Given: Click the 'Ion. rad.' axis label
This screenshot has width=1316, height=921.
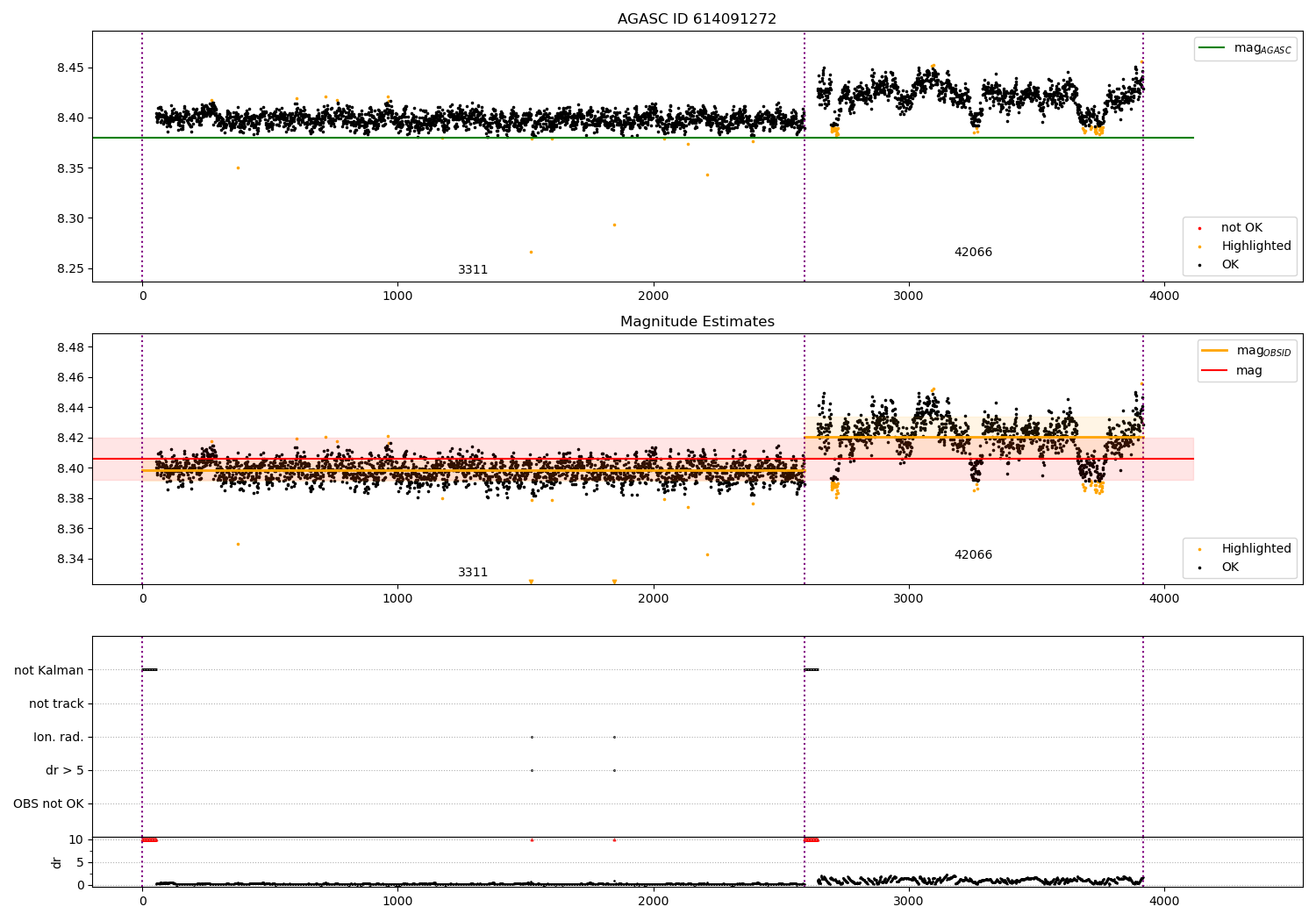Looking at the screenshot, I should tap(59, 737).
